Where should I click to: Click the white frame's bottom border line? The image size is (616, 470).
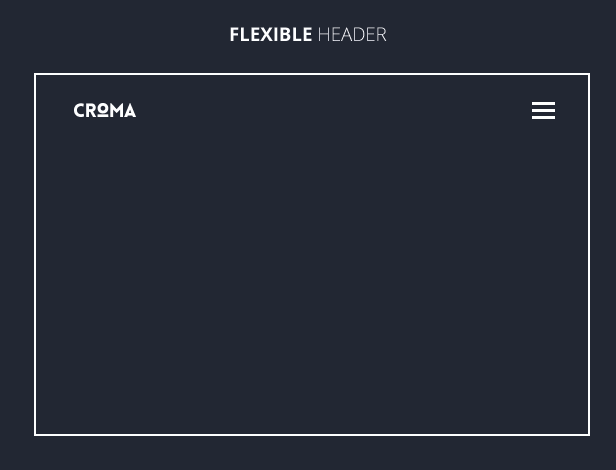[x=312, y=435]
